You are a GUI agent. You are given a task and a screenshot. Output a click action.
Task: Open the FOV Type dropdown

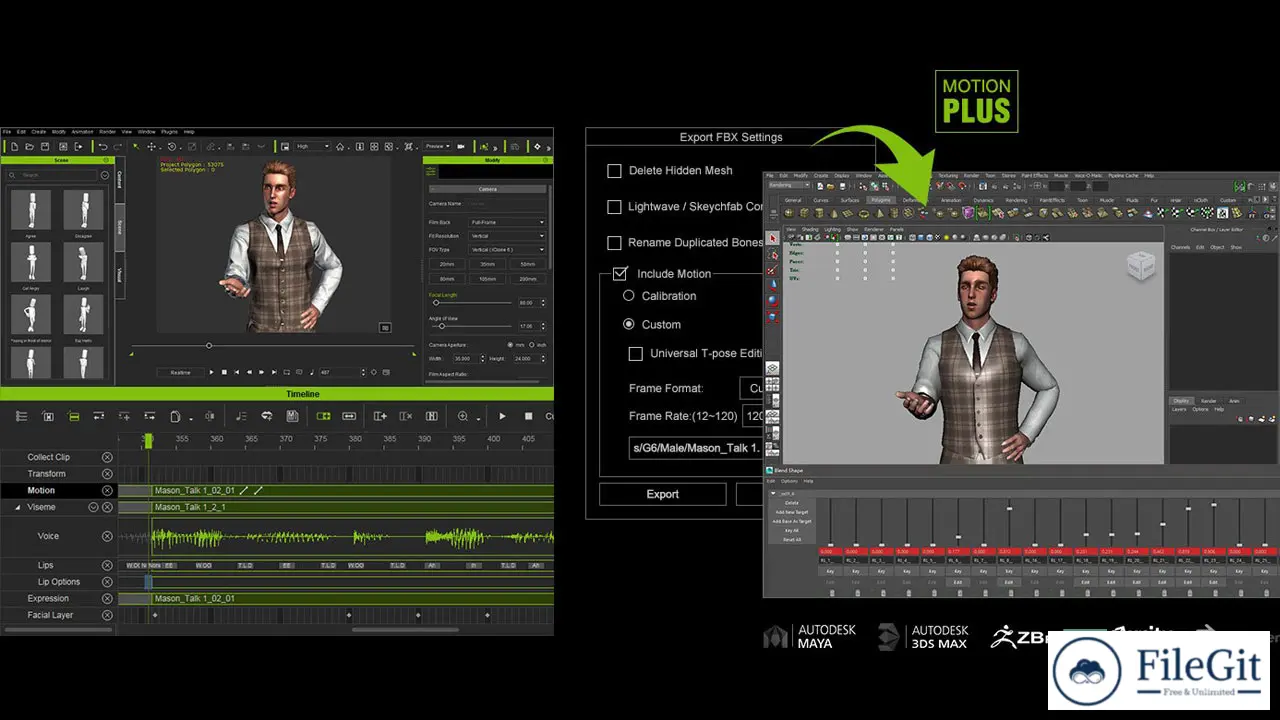pos(508,250)
